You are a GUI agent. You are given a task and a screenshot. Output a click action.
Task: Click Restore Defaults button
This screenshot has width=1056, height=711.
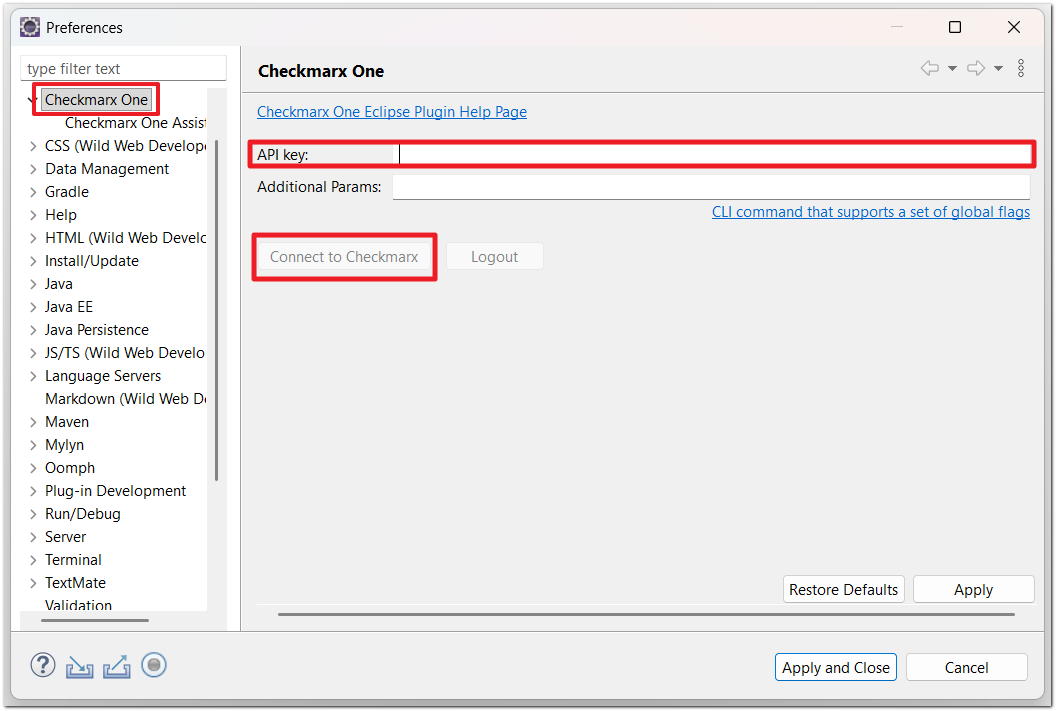point(843,589)
